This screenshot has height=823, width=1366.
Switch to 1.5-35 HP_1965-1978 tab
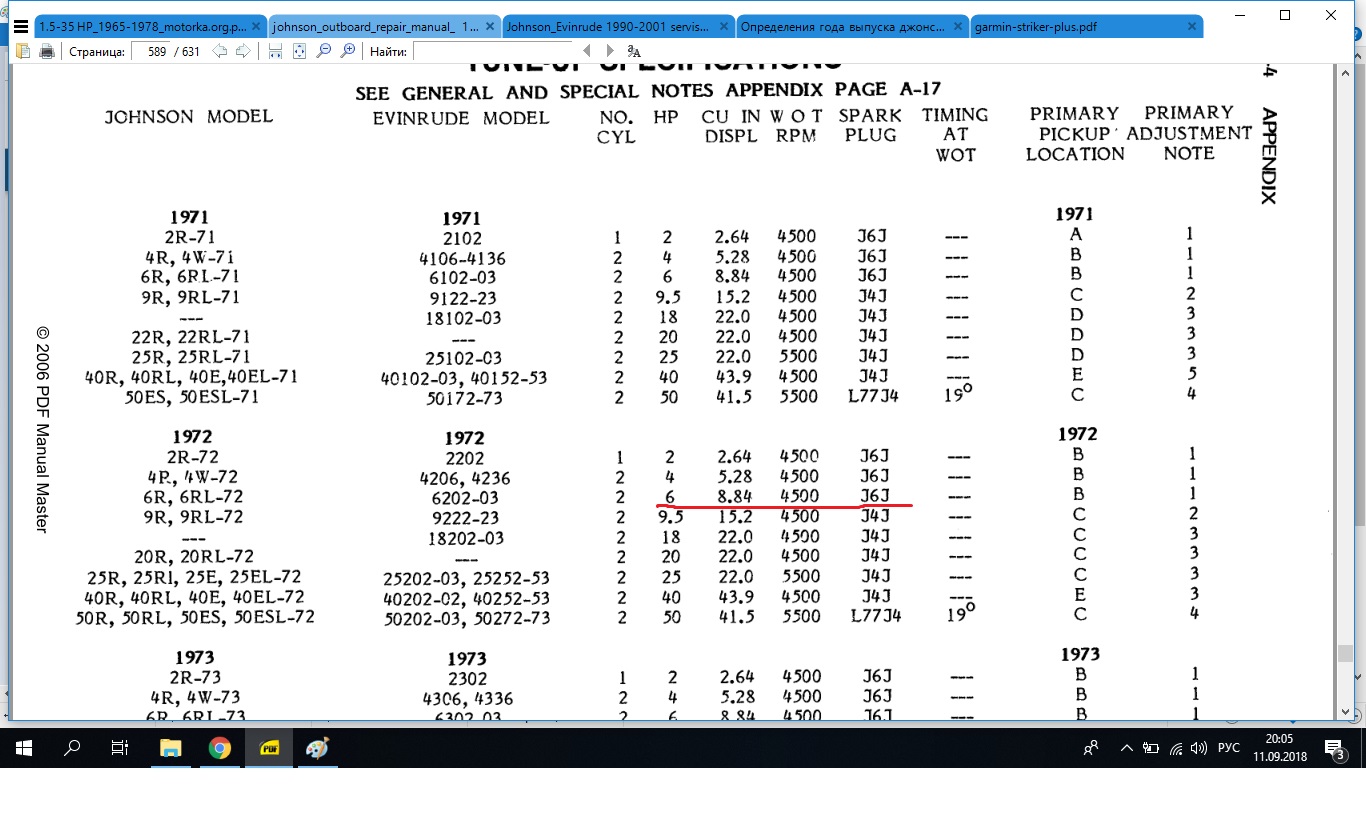pos(140,27)
